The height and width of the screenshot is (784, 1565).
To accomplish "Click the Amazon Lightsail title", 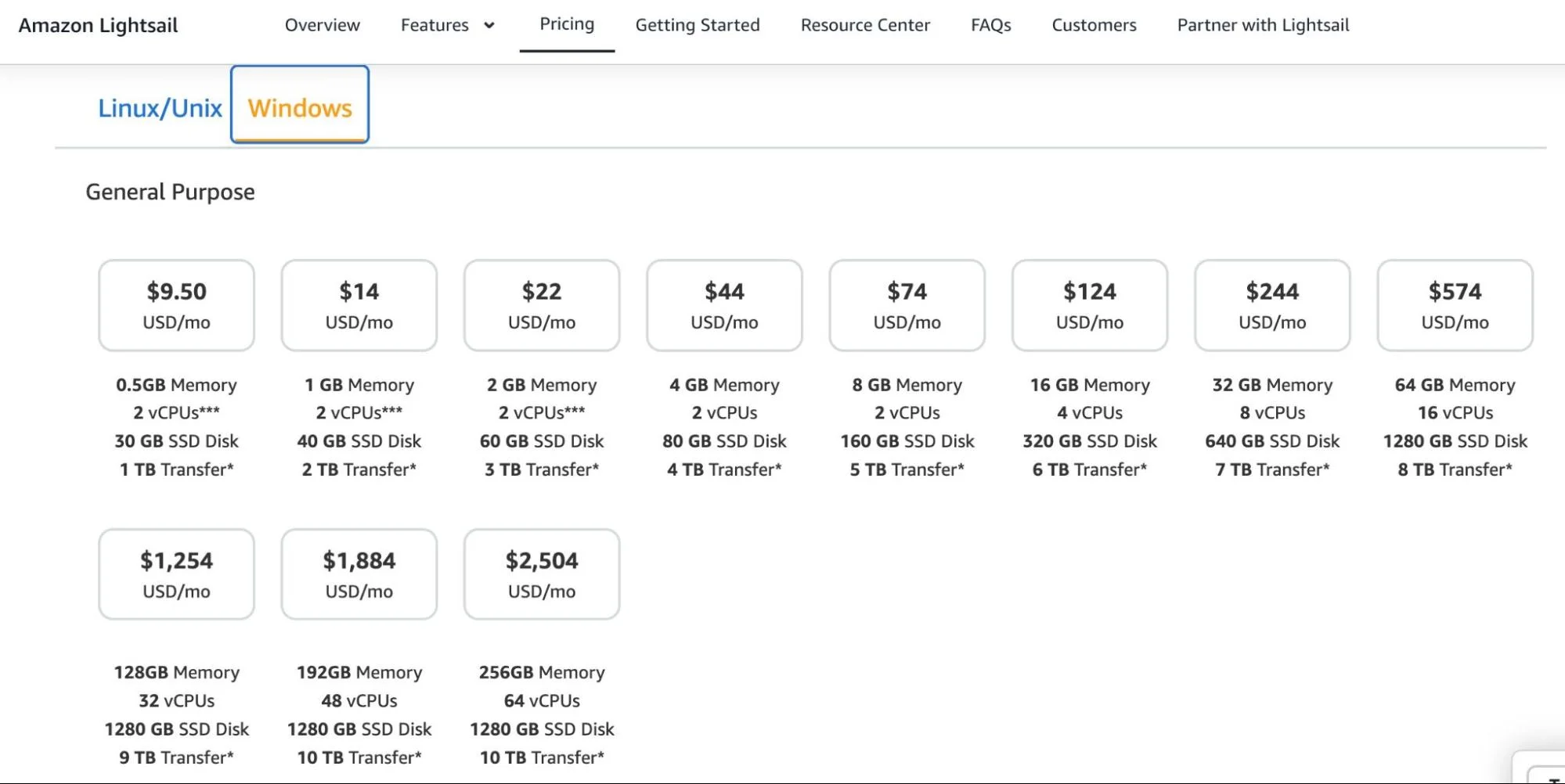I will coord(98,25).
